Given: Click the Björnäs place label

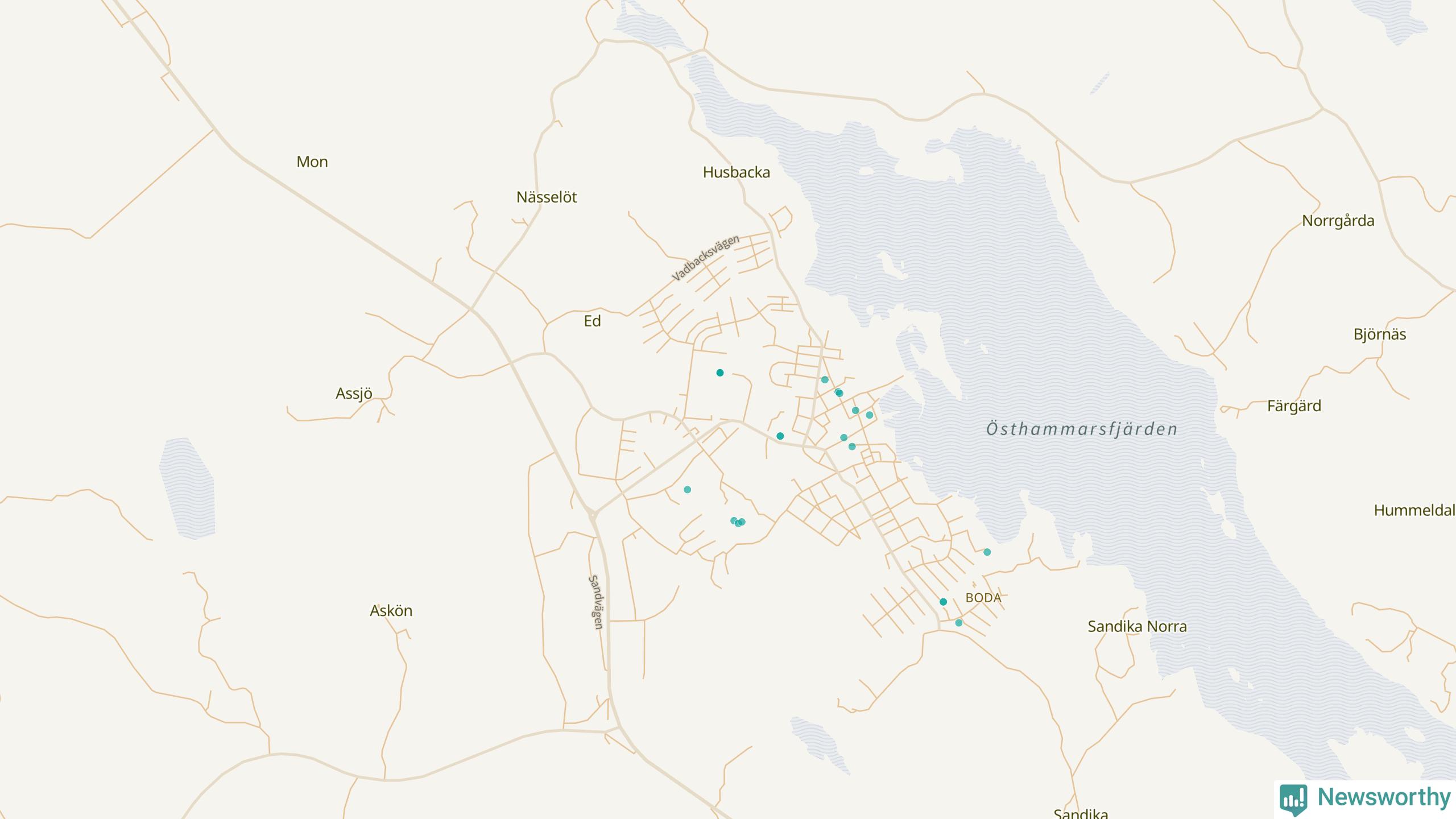Looking at the screenshot, I should click(x=1379, y=334).
